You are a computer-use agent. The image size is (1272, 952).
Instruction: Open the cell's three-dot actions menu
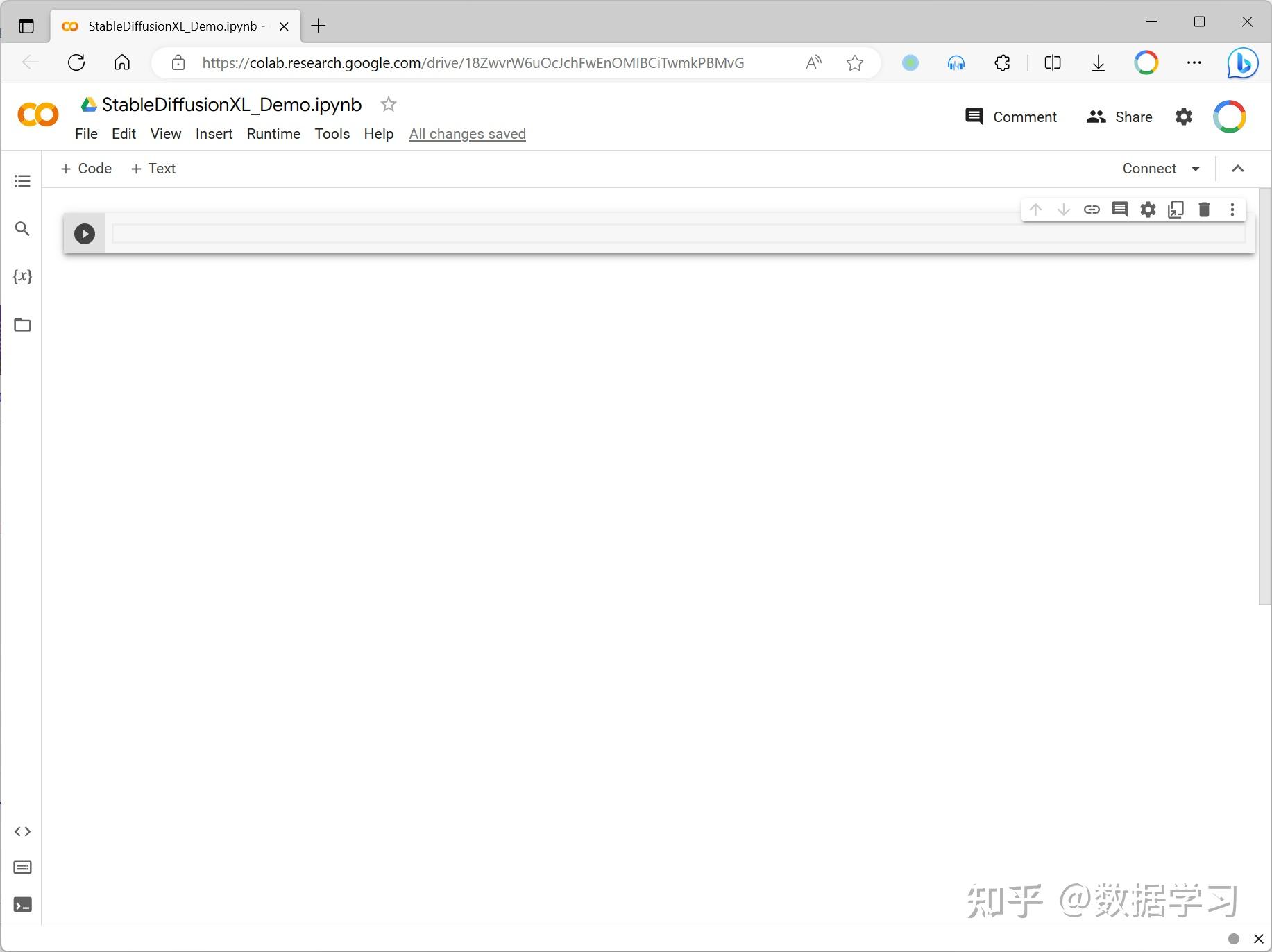(x=1232, y=209)
